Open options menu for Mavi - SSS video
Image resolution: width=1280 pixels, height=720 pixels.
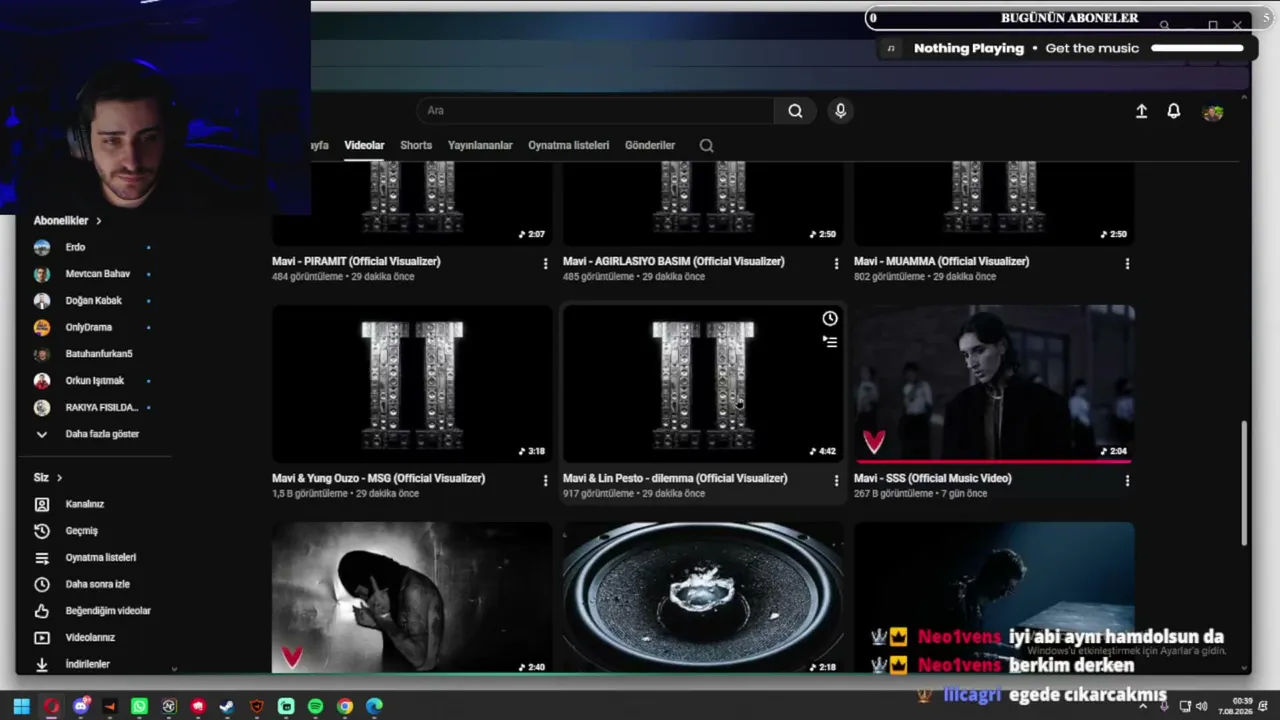pyautogui.click(x=1127, y=481)
